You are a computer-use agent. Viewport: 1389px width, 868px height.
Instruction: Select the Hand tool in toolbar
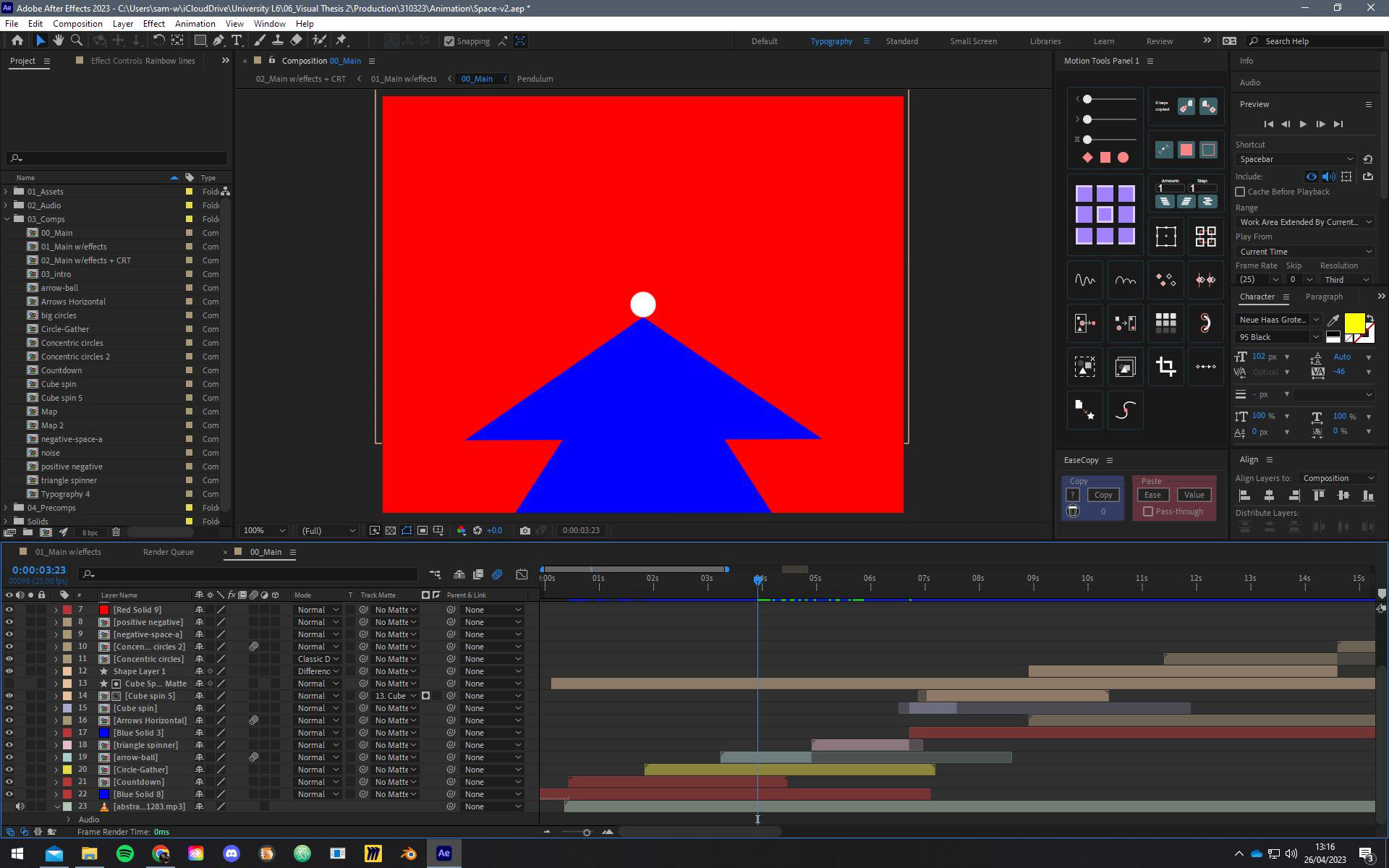[x=58, y=41]
